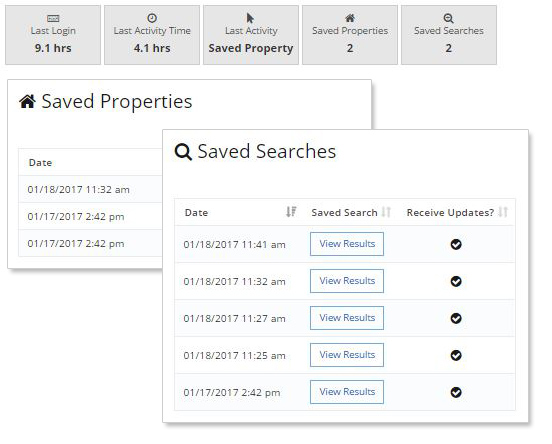Toggle updates checkmark for 11:25 am search
This screenshot has height=444, width=552.
[456, 355]
